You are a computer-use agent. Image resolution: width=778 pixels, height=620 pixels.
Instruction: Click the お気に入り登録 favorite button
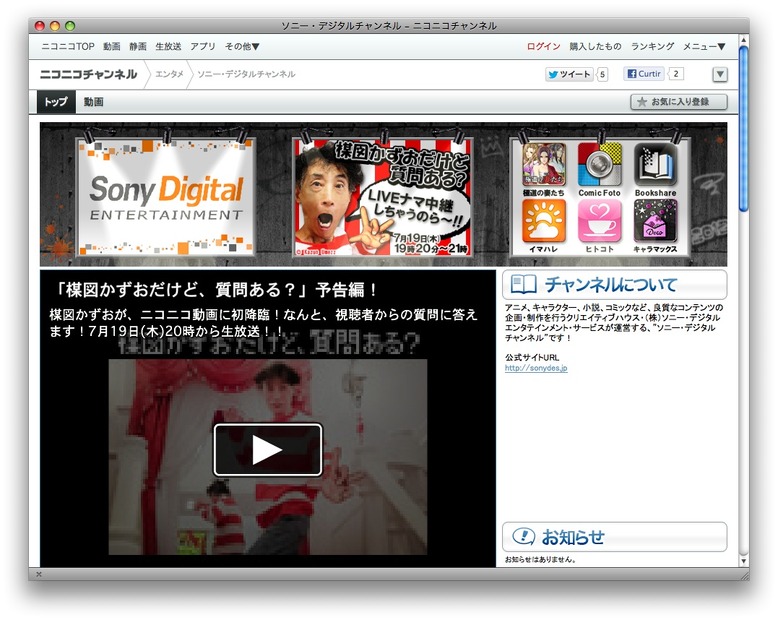(679, 102)
